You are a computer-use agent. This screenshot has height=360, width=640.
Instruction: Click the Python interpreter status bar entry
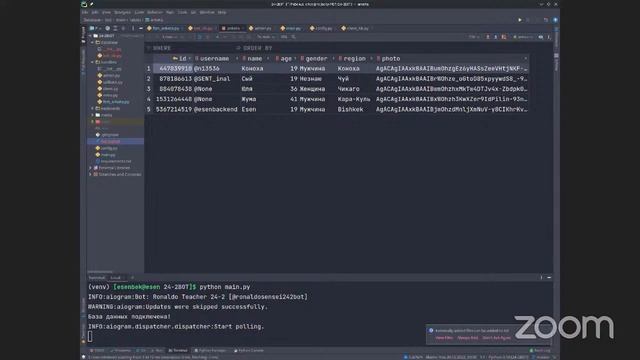(x=508, y=357)
